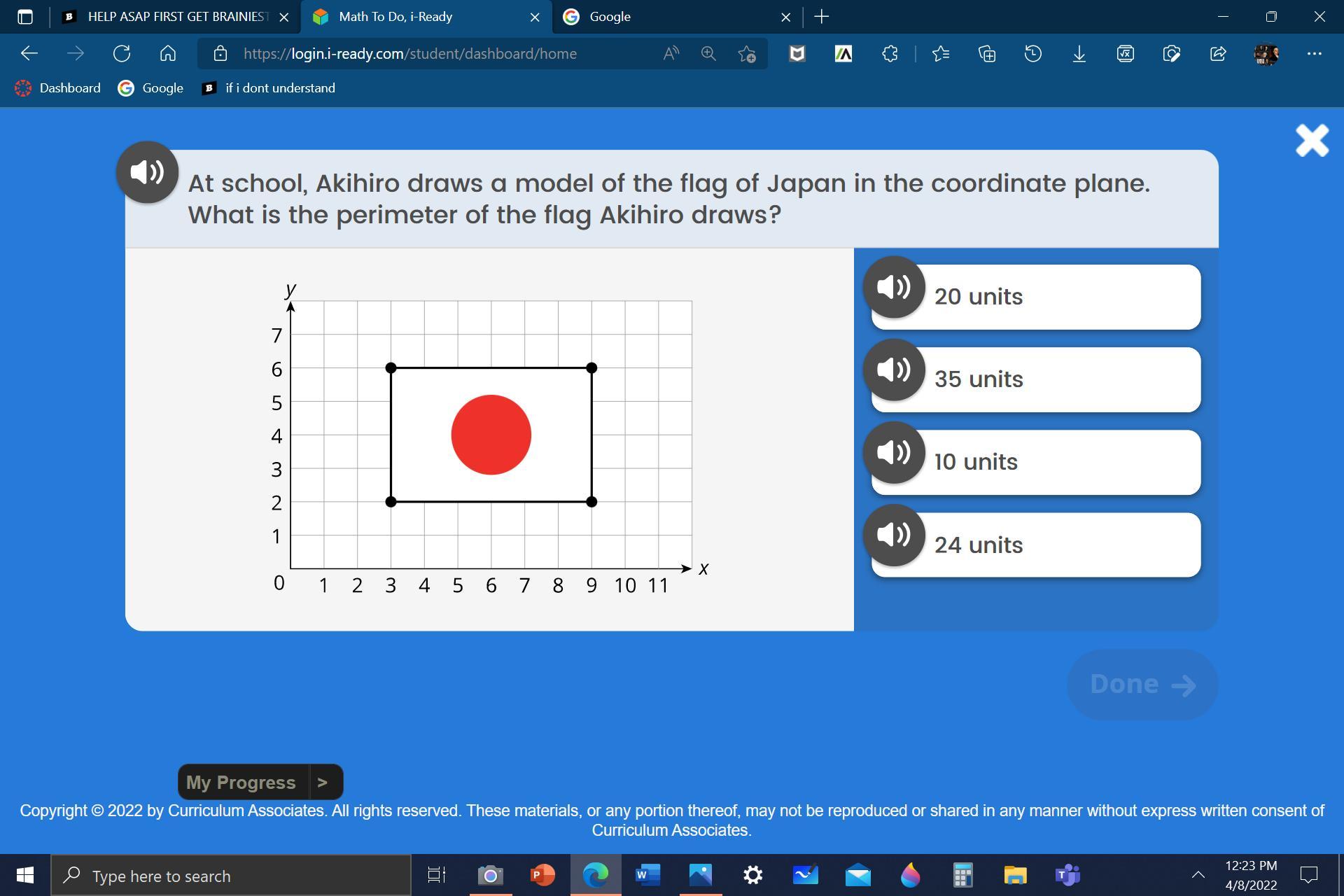Image resolution: width=1344 pixels, height=896 pixels.
Task: Open browser Downloads icon
Action: [x=1079, y=54]
